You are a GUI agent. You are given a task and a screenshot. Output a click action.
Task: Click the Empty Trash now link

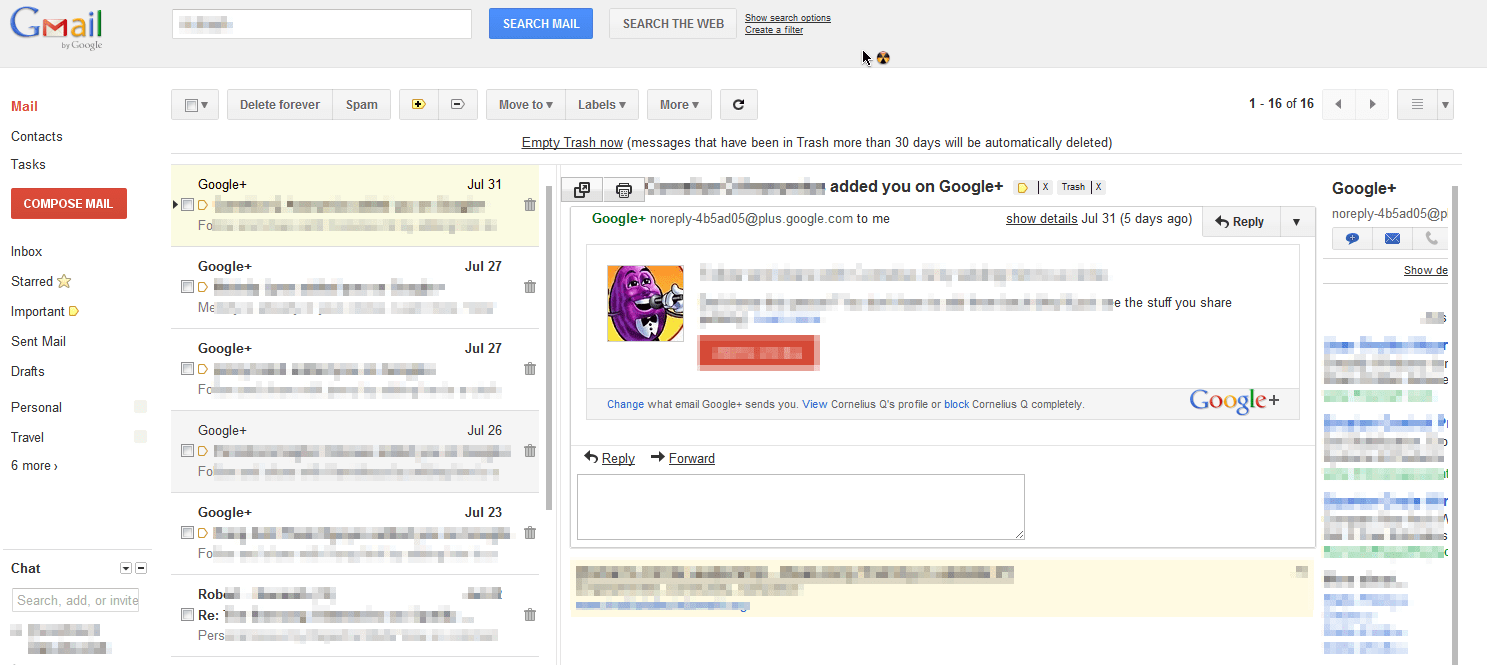point(573,143)
